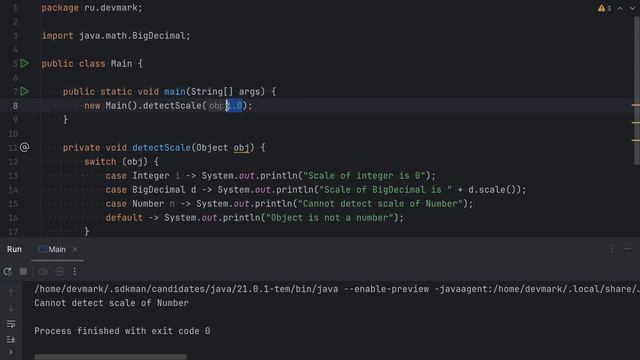Expand hidden console toolbar items chevron
This screenshot has height=360, width=640.
coord(11,352)
